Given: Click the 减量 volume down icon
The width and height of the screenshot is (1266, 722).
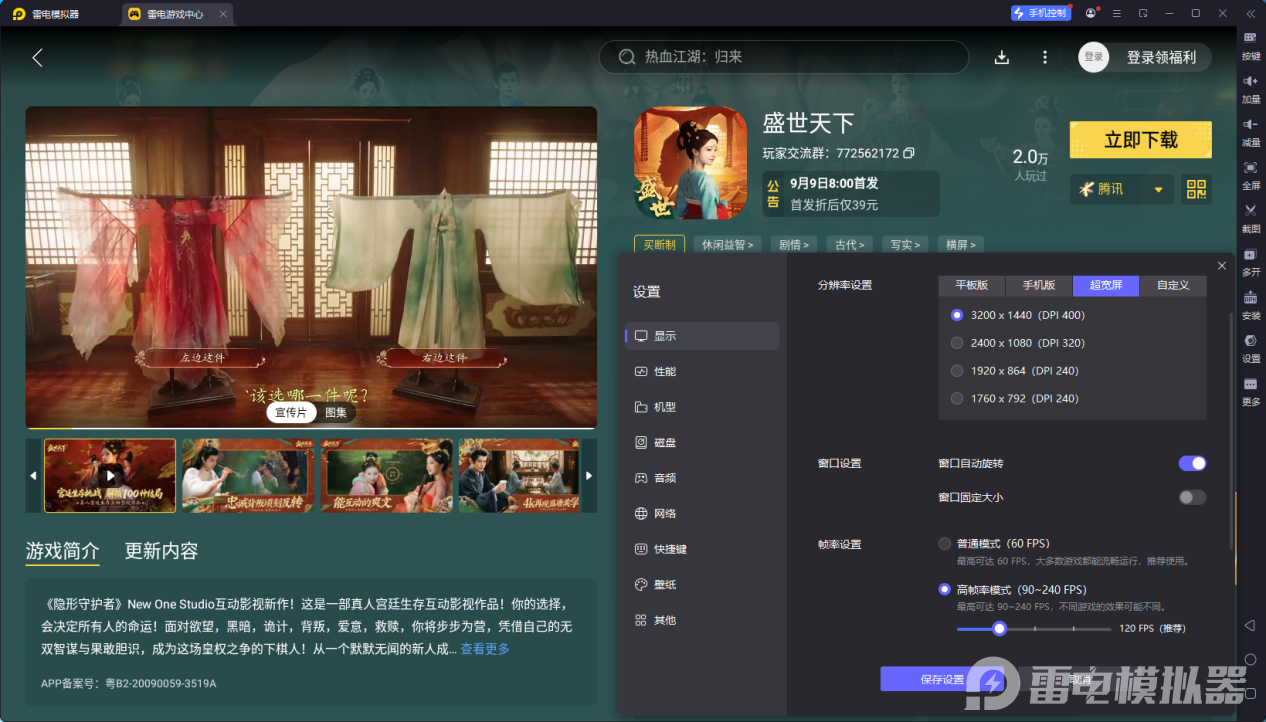Looking at the screenshot, I should (x=1250, y=124).
